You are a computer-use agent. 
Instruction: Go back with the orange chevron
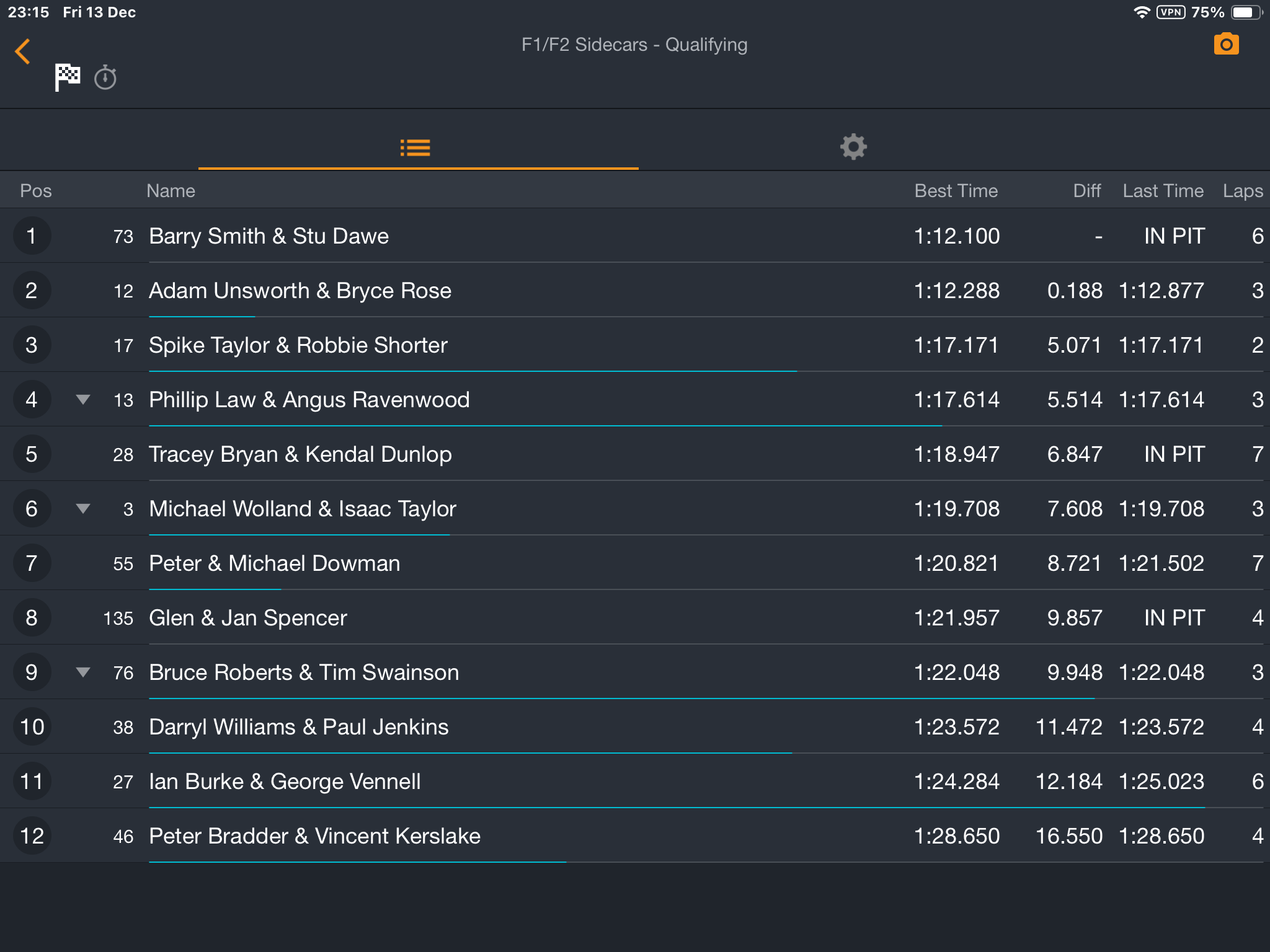tap(23, 51)
